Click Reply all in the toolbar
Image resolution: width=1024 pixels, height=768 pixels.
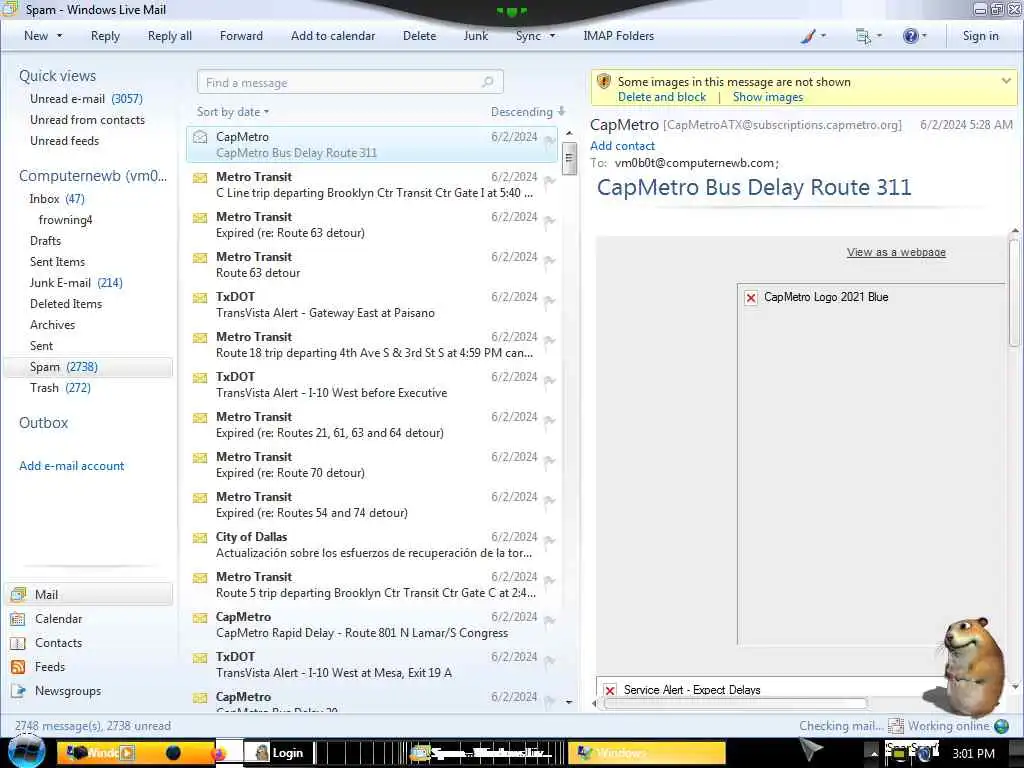pos(170,37)
